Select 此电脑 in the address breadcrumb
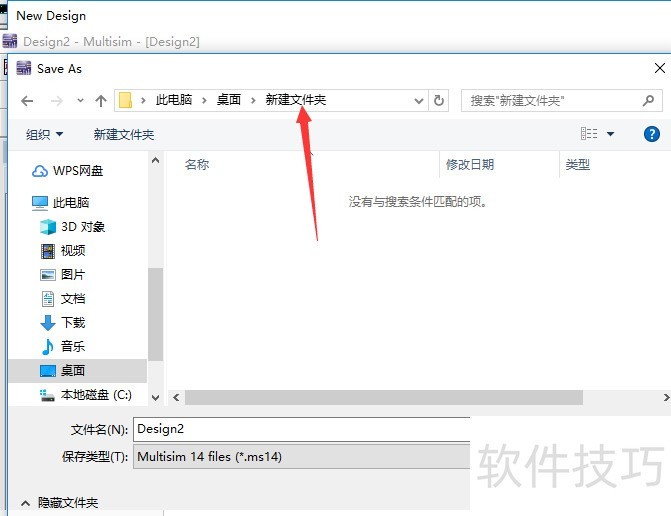671x516 pixels. 173,100
